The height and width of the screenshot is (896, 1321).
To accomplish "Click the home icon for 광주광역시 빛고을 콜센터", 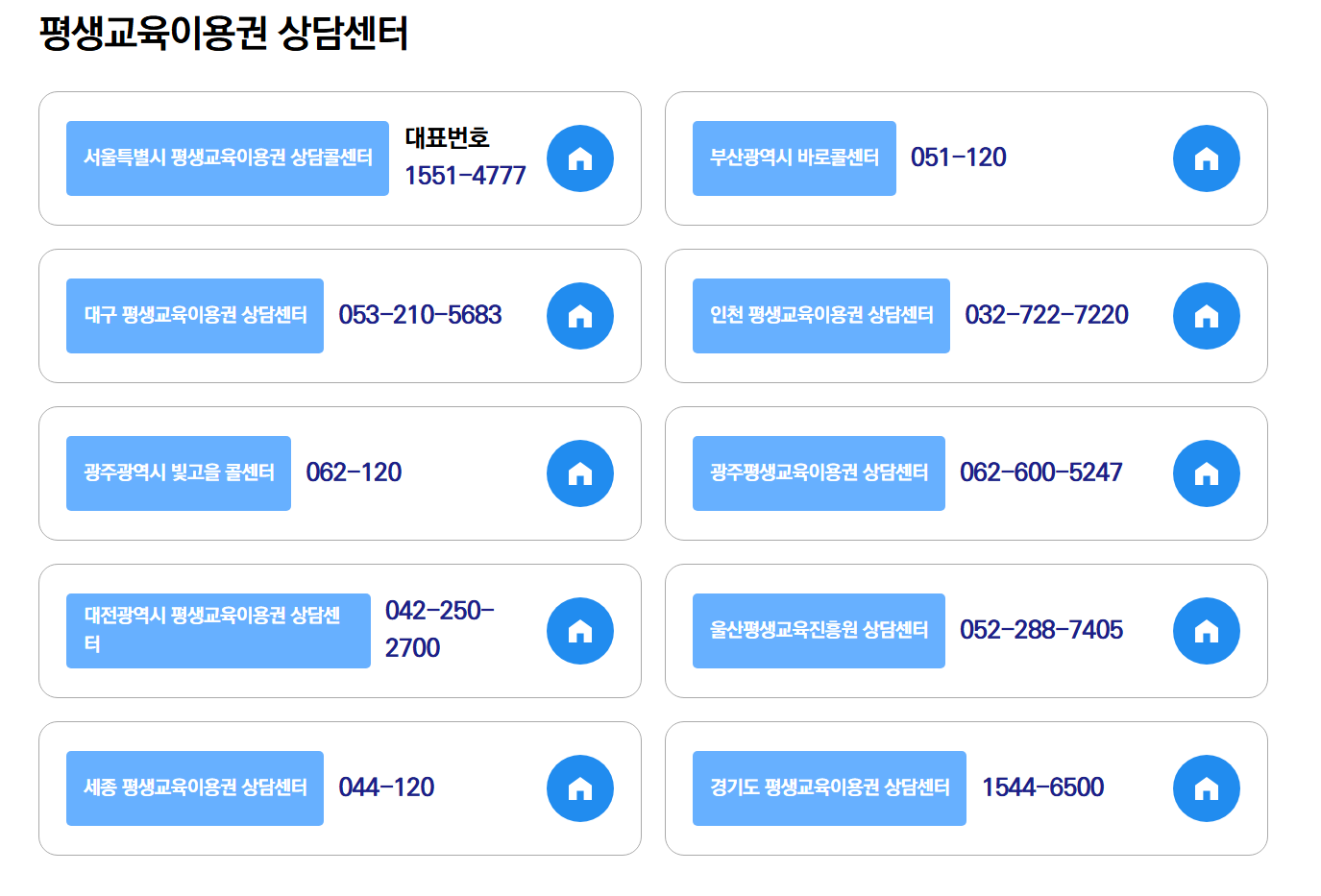I will [x=579, y=472].
